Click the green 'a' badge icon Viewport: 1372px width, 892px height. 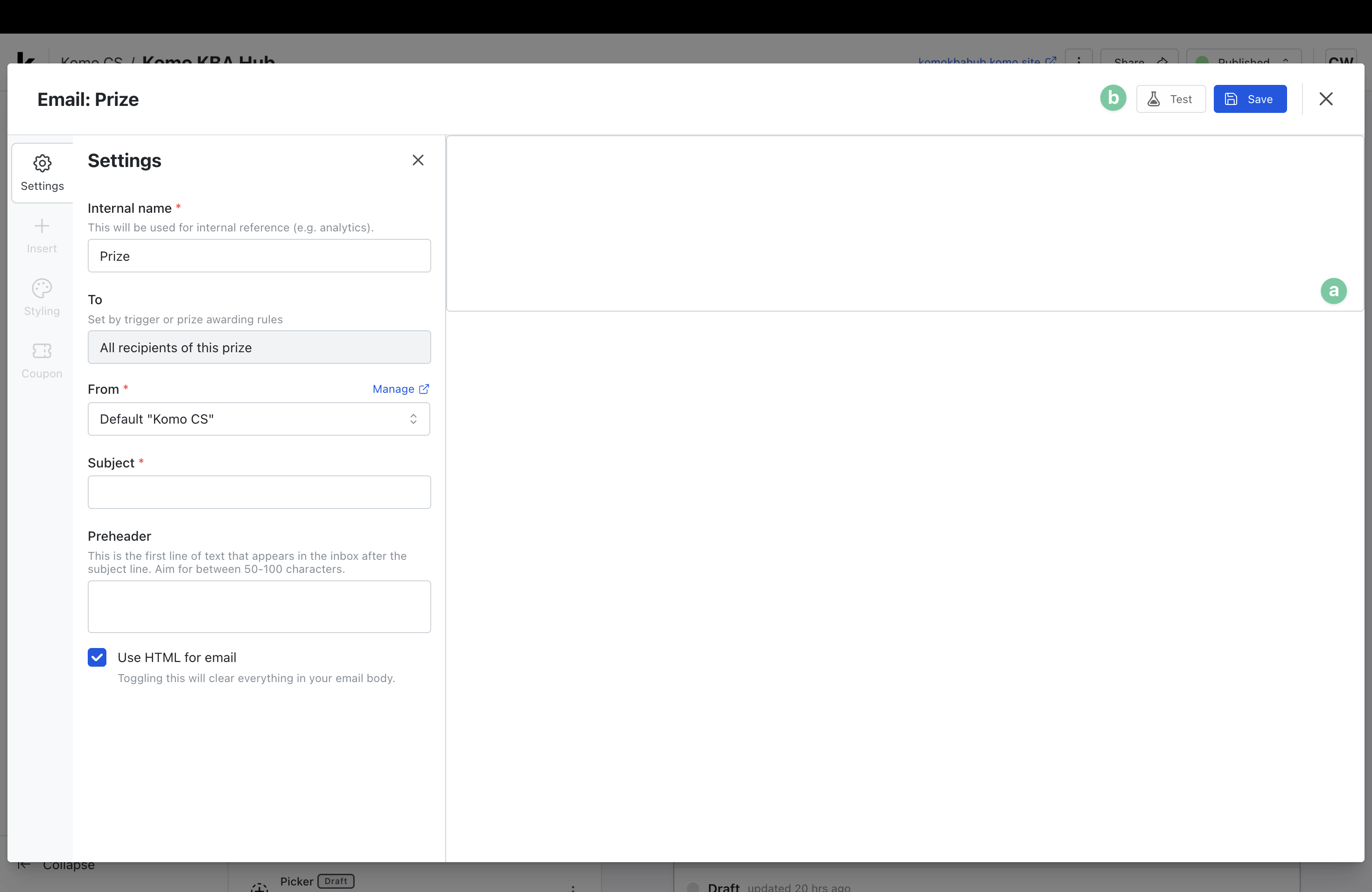tap(1333, 291)
